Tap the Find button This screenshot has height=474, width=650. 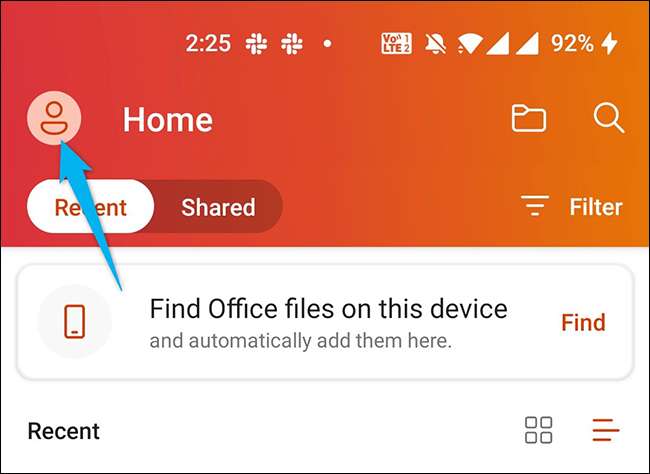pos(583,322)
